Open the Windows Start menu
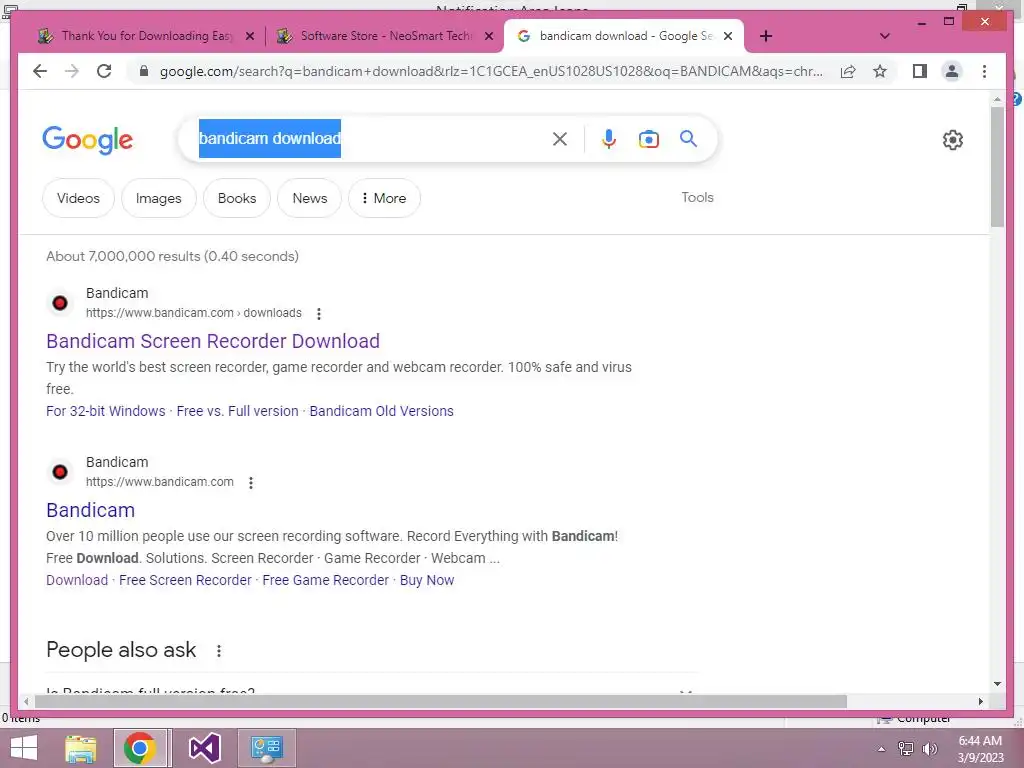1024x768 pixels. [24, 748]
